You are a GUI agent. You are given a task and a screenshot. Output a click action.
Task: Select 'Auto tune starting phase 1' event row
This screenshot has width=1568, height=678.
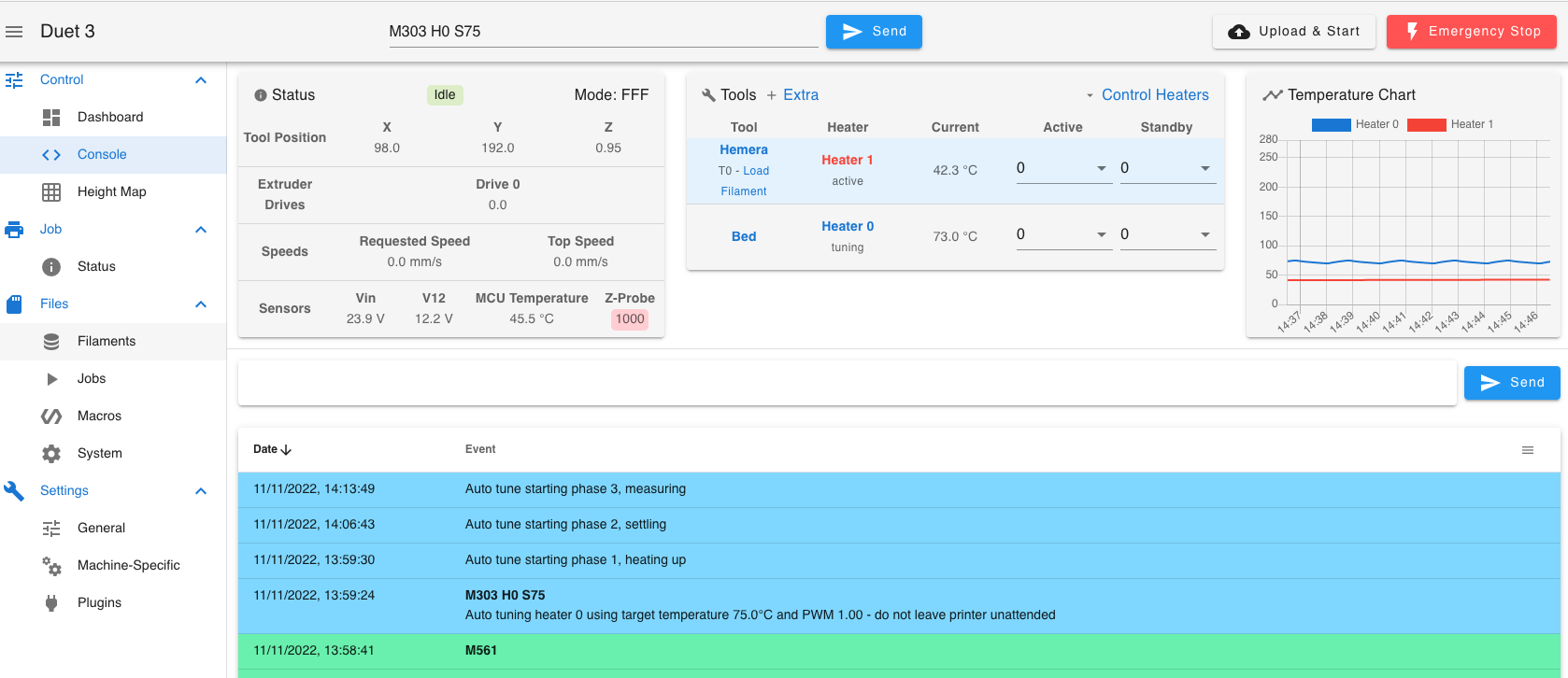pyautogui.click(x=899, y=560)
